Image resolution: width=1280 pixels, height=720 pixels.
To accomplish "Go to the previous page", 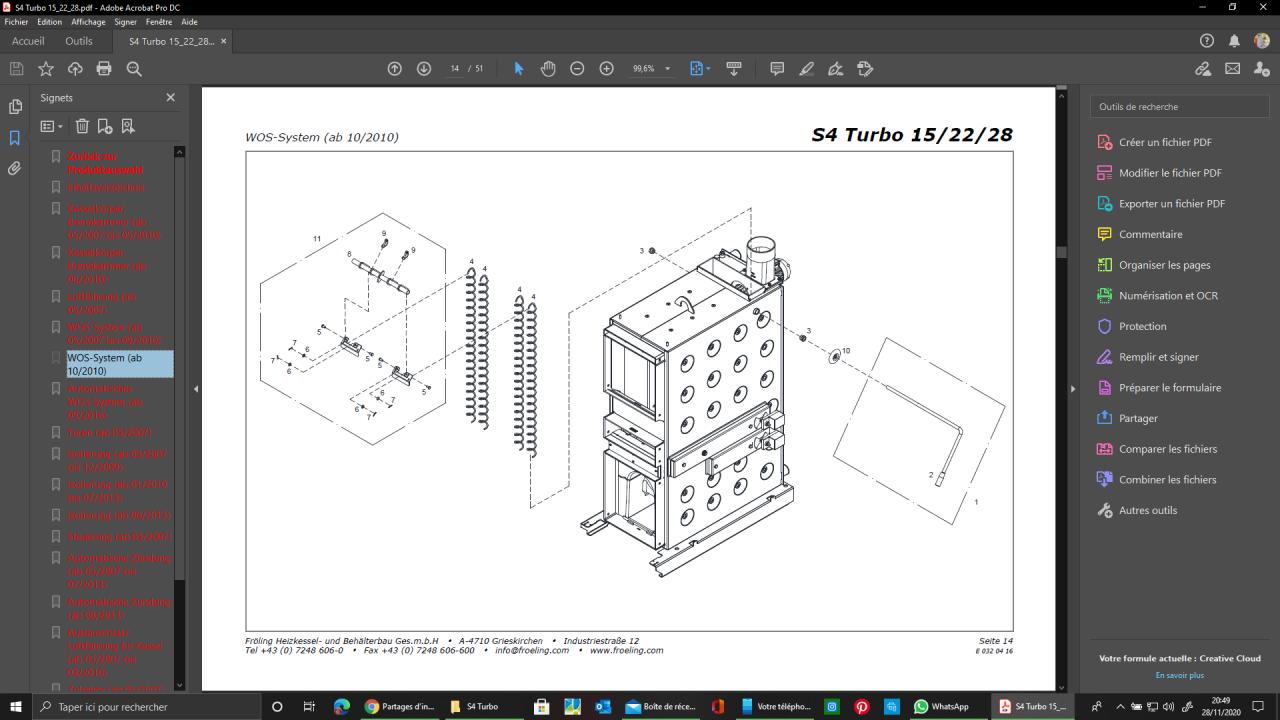I will 394,69.
